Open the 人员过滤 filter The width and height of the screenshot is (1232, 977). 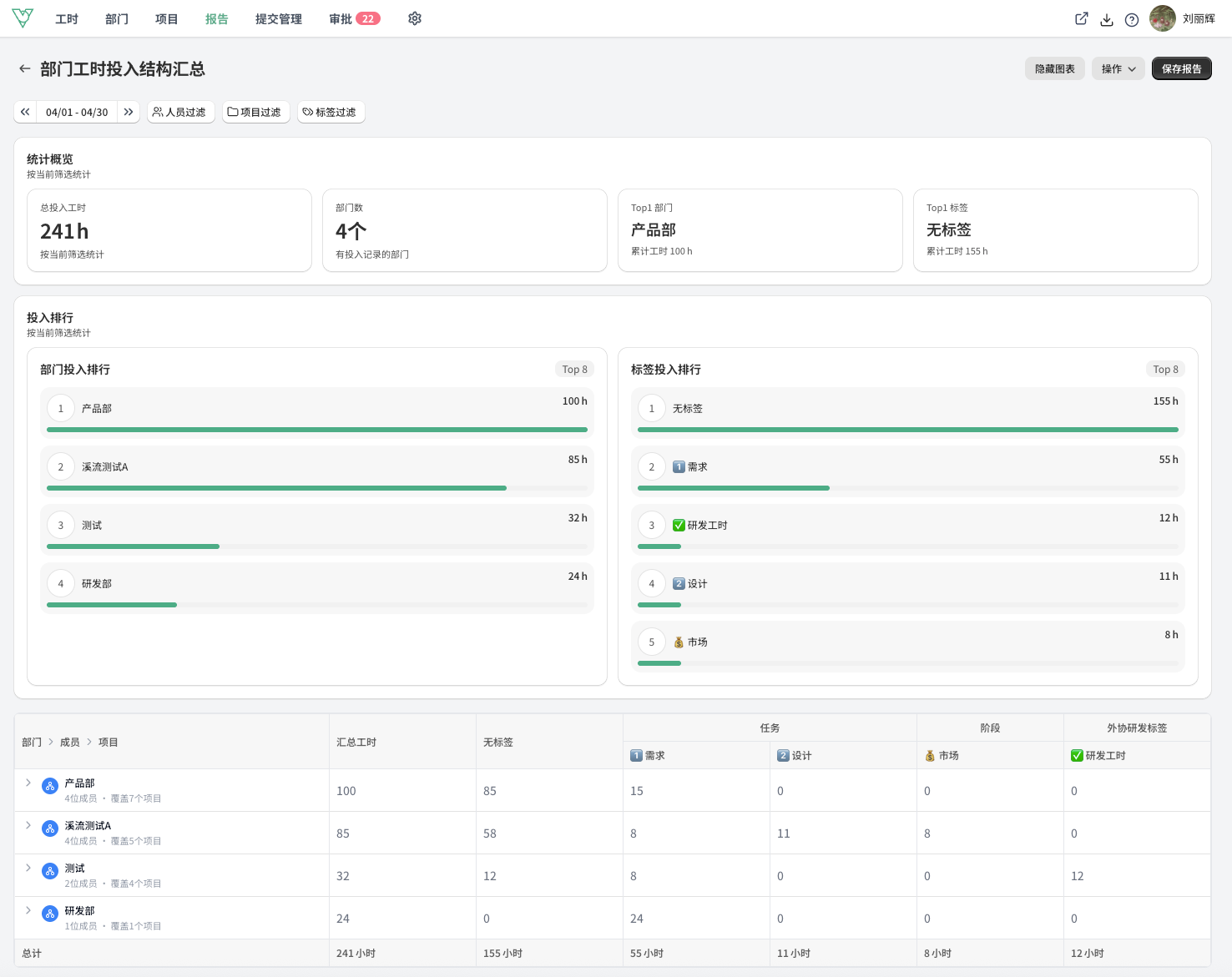pos(181,112)
